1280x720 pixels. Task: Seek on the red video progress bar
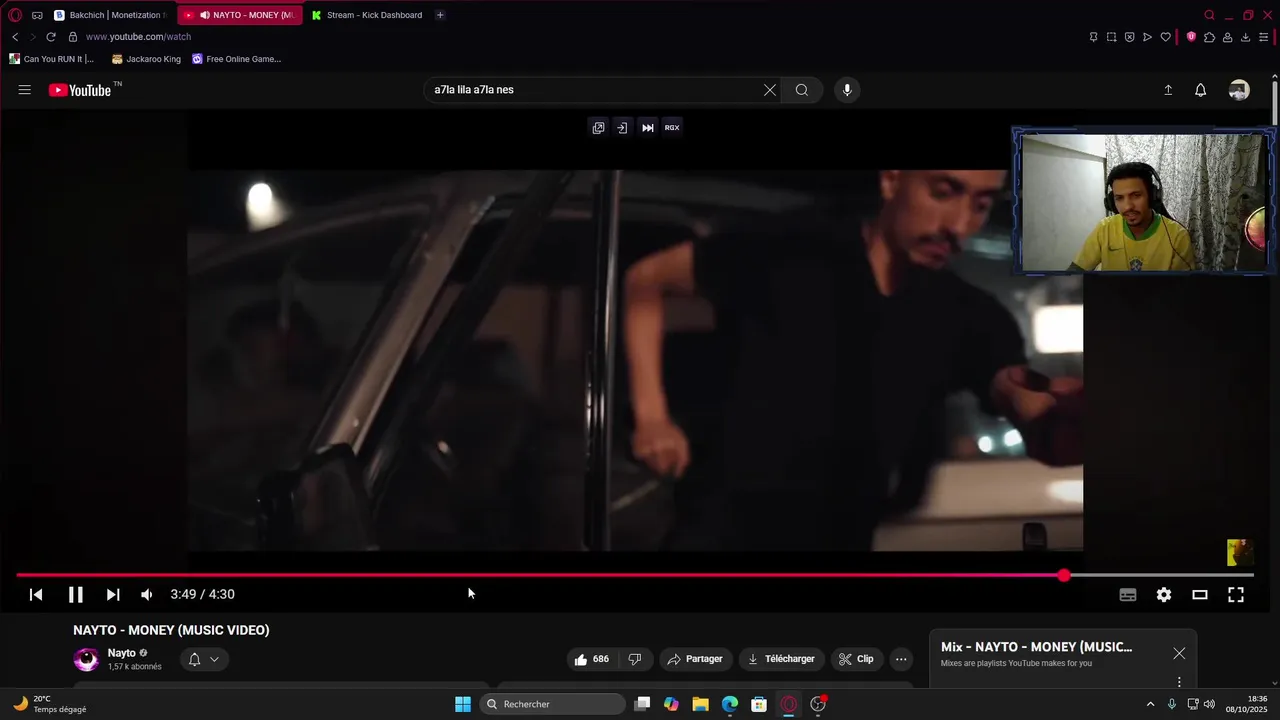coord(635,575)
